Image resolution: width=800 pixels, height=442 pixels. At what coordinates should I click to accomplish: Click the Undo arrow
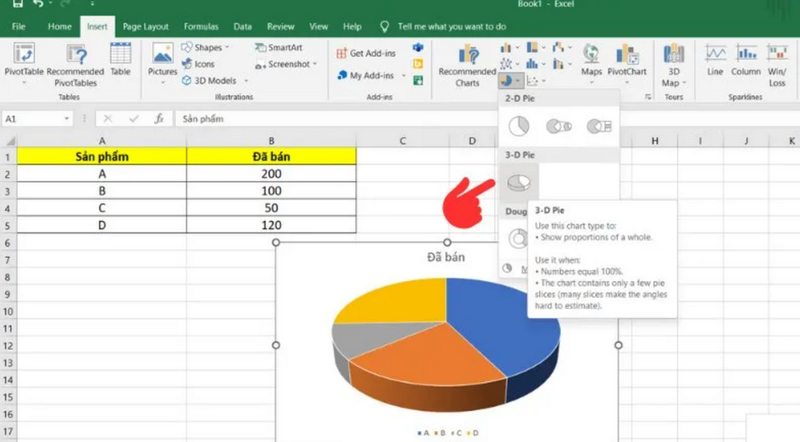(x=38, y=4)
